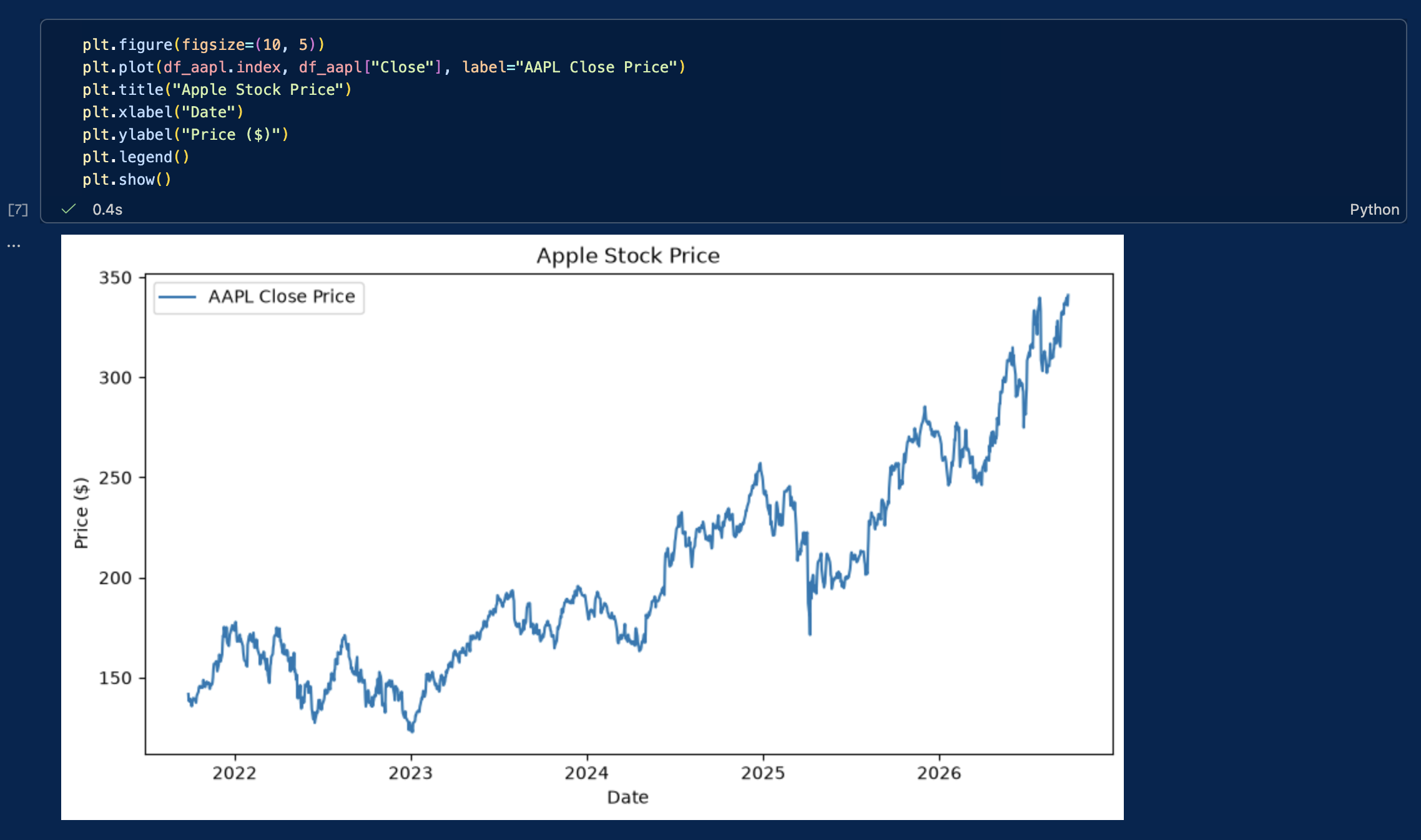Image resolution: width=1421 pixels, height=840 pixels.
Task: Click the plt.plot df_aapl code line
Action: 384,67
